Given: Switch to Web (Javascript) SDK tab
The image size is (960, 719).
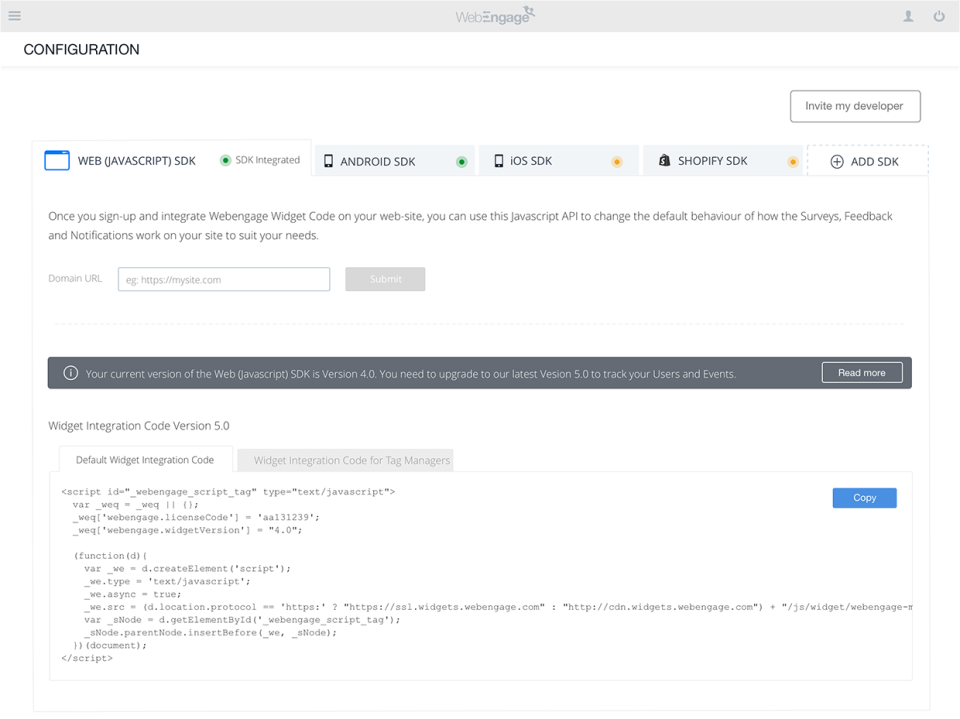Looking at the screenshot, I should [x=171, y=159].
